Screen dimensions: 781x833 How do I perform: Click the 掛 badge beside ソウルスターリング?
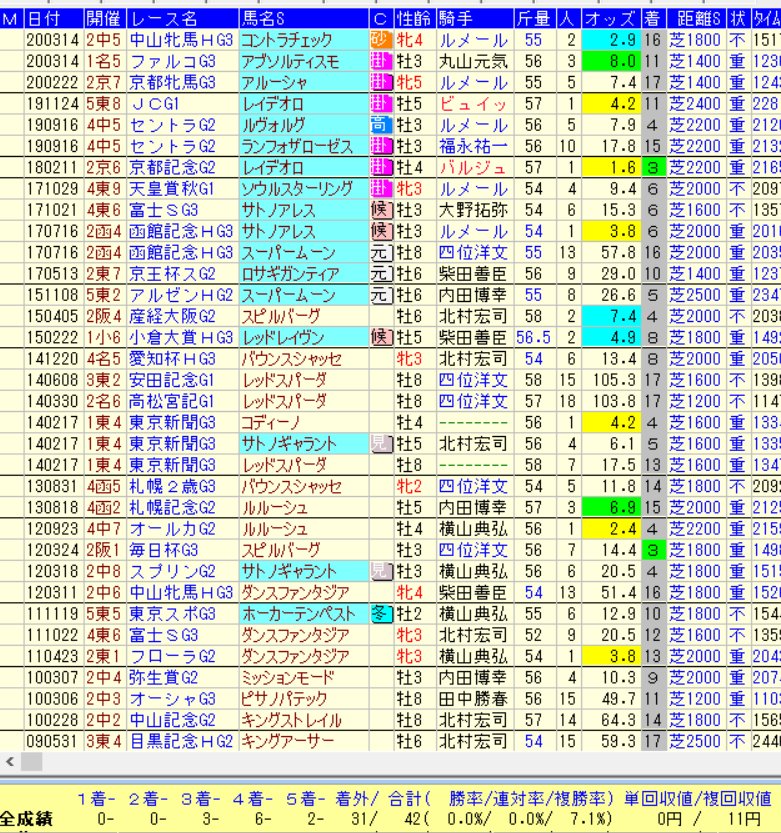381,189
